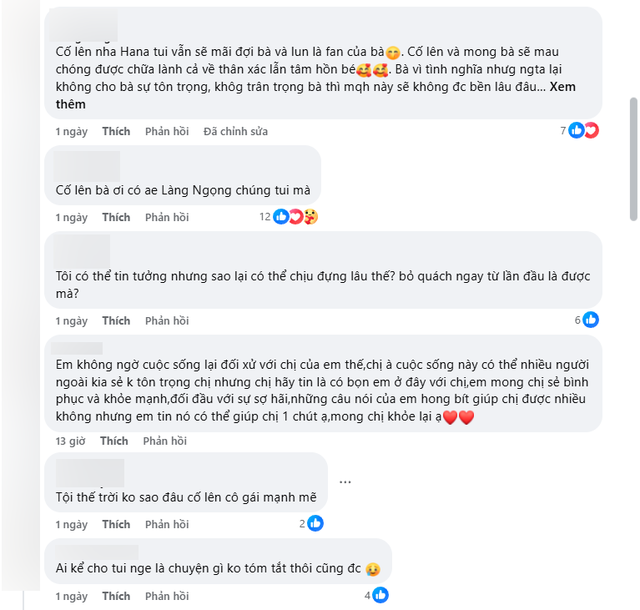Click reaction icons on Hana comment with 7 reactions
Image resolution: width=640 pixels, height=610 pixels.
[x=582, y=130]
